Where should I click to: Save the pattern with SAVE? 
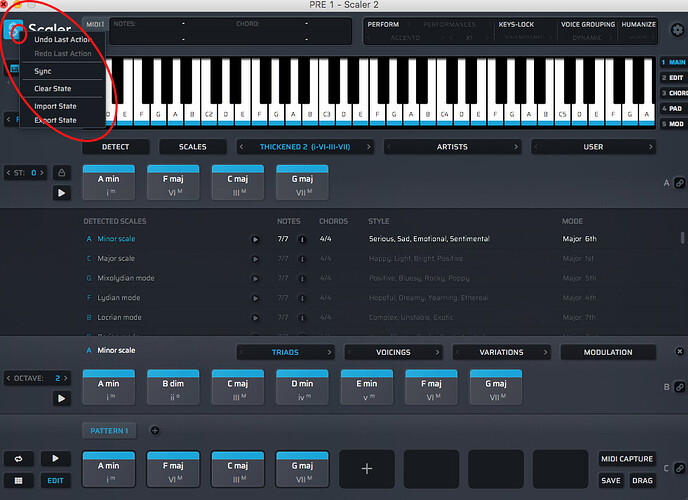coord(611,481)
